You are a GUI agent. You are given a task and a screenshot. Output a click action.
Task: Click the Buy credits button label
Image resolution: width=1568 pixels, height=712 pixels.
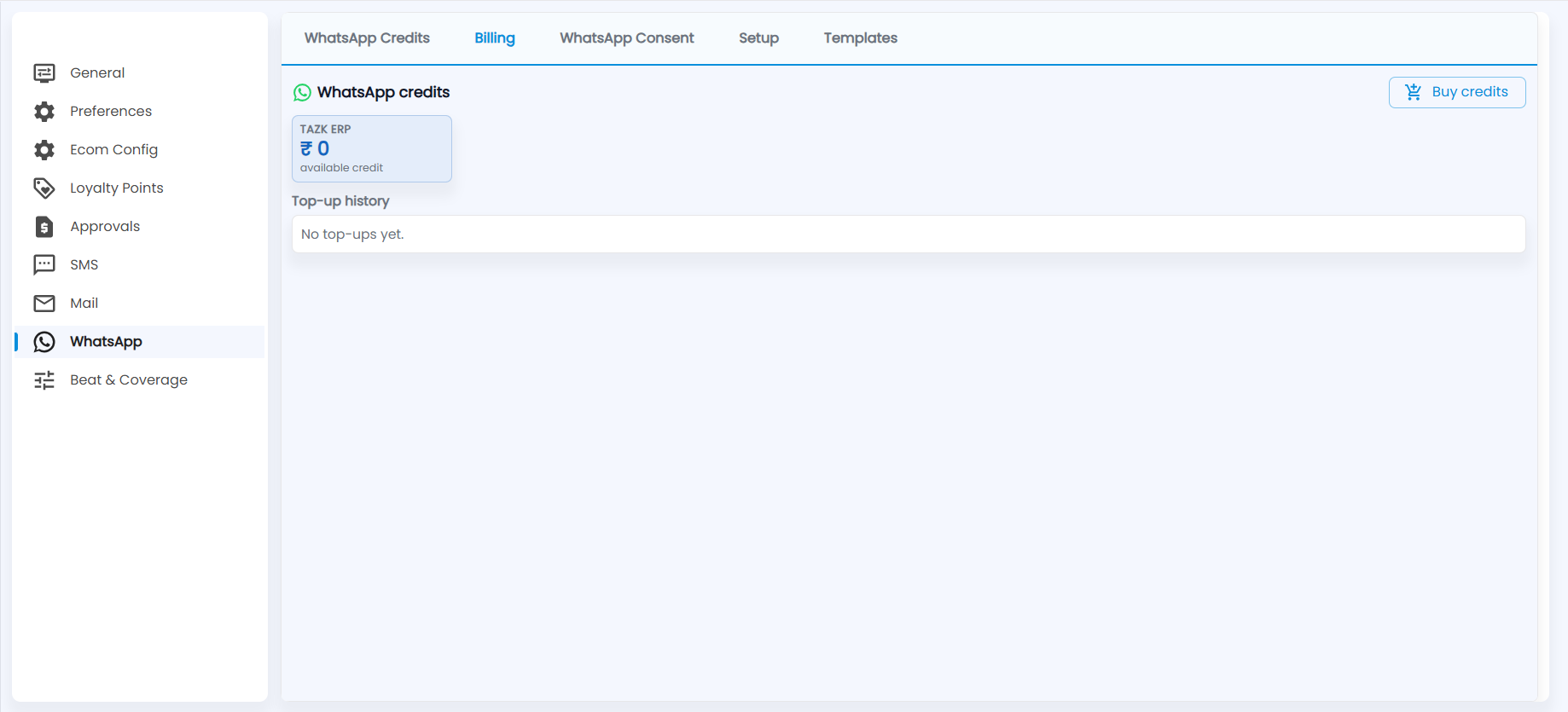point(1470,92)
